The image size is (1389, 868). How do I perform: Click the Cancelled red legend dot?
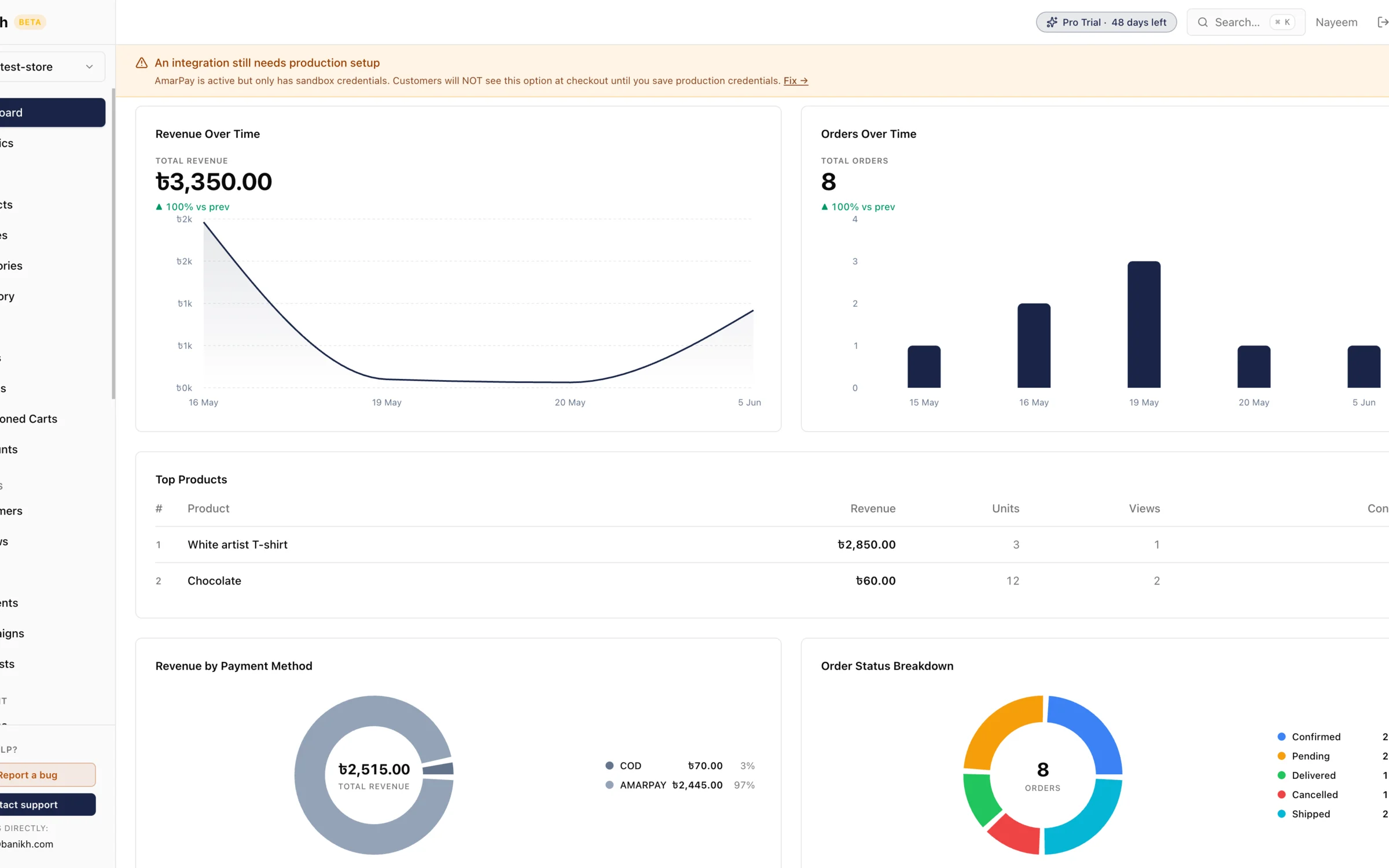[1281, 795]
